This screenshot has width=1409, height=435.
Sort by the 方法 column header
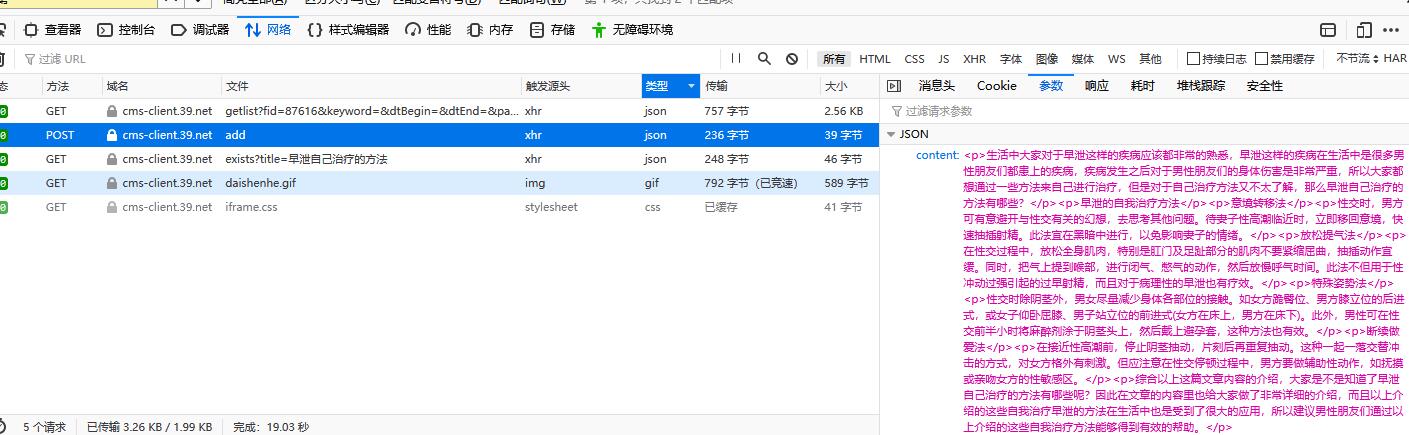[70, 86]
